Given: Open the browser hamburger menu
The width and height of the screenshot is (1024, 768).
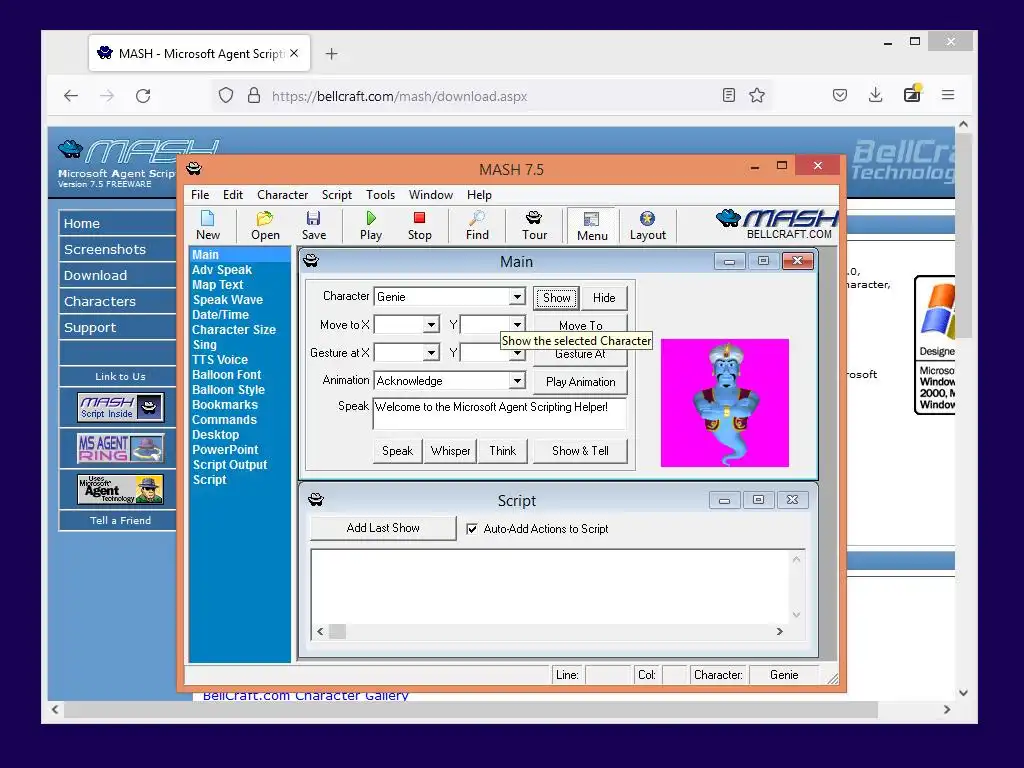Looking at the screenshot, I should click(x=948, y=95).
